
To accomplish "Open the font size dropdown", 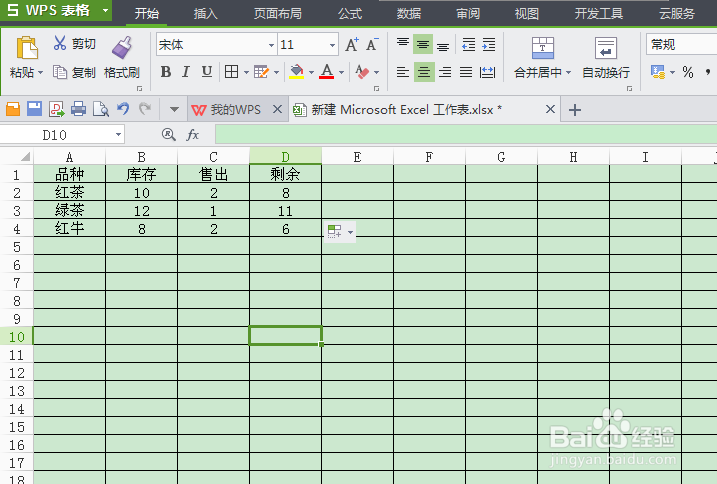I will tap(332, 45).
